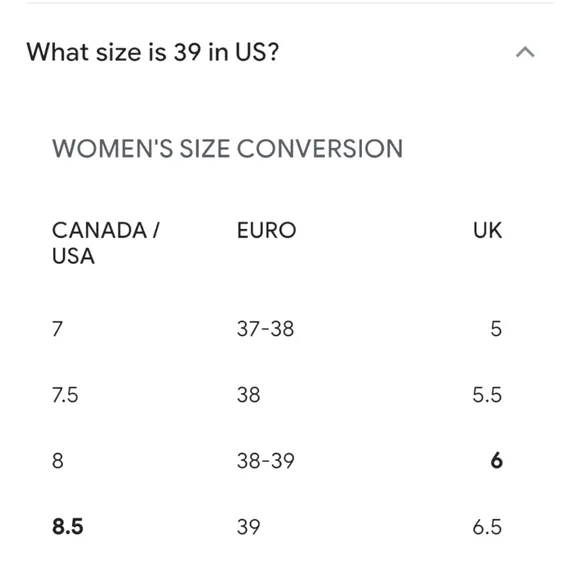Image resolution: width=580 pixels, height=580 pixels.
Task: Click the Canada / USA column header
Action: pyautogui.click(x=106, y=243)
